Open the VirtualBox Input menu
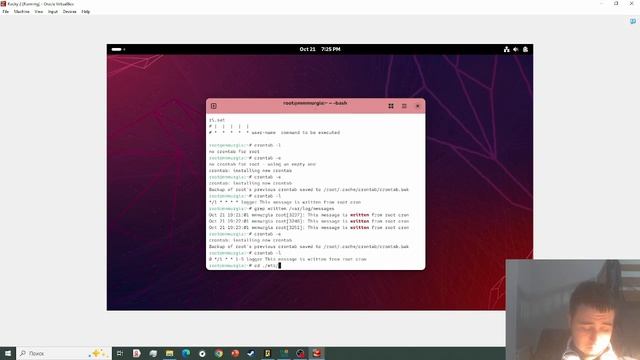 point(53,12)
